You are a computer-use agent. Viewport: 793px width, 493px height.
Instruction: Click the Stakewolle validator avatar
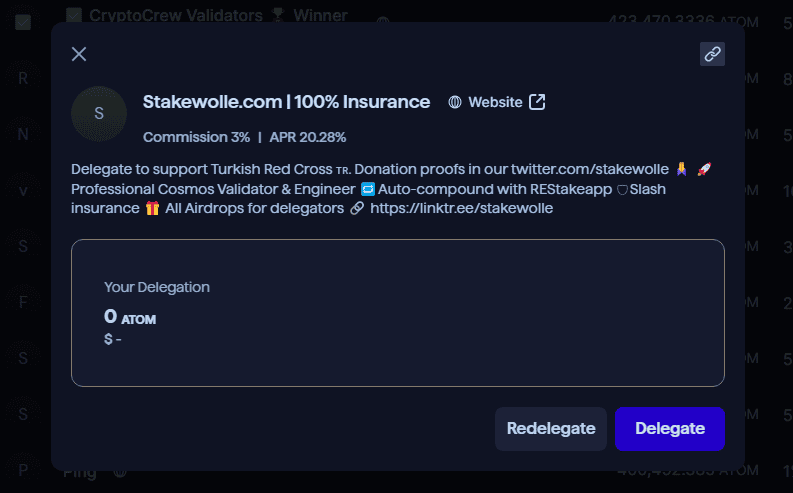99,113
